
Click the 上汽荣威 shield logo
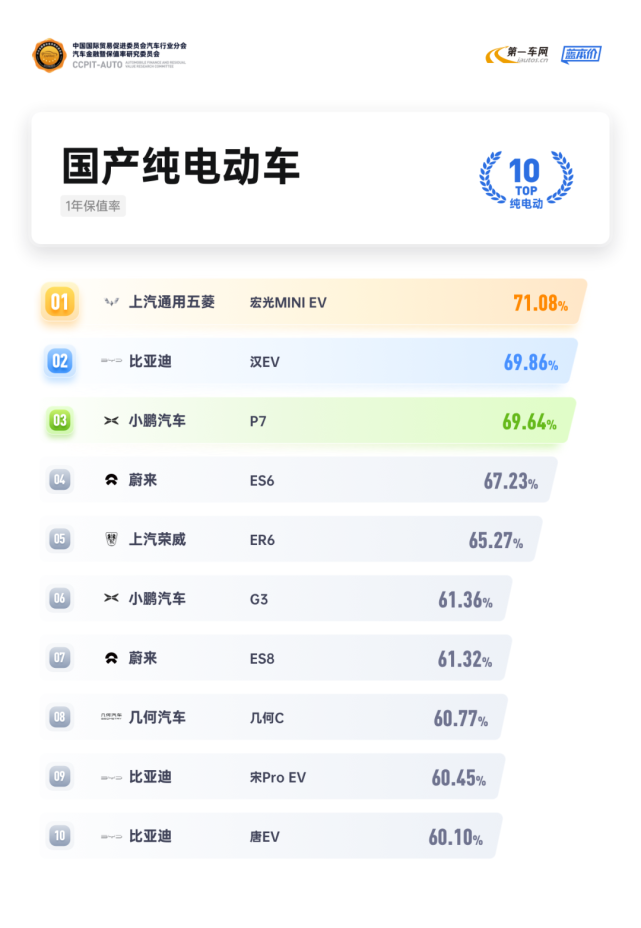[111, 539]
